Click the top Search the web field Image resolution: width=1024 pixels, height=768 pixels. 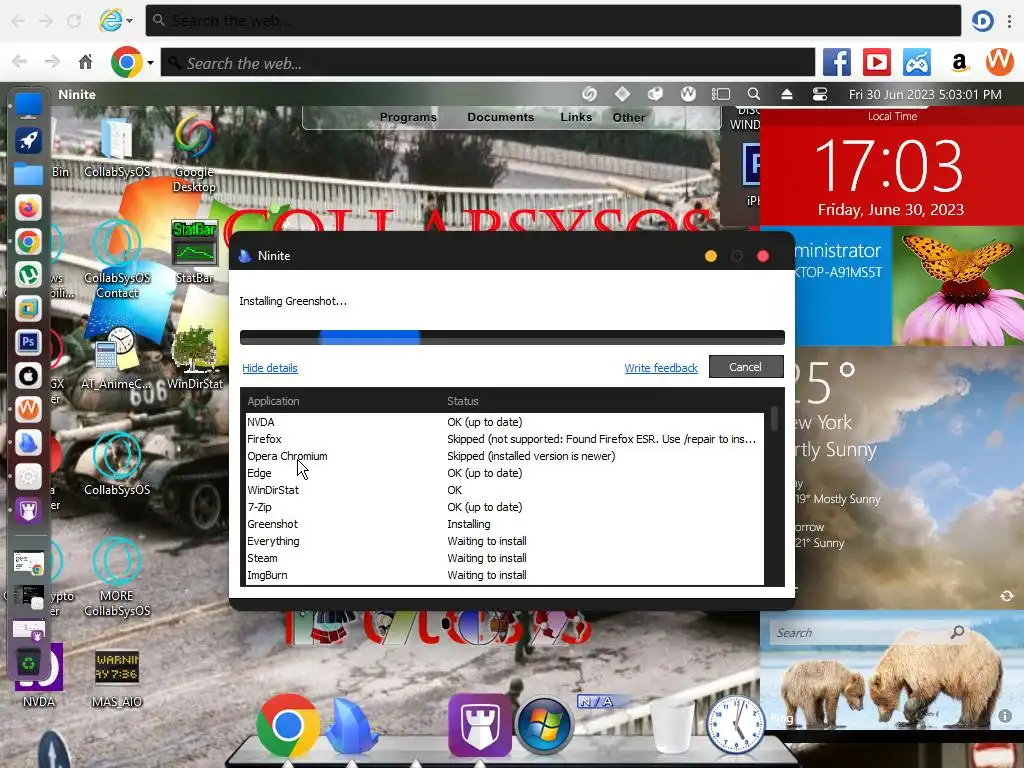(x=553, y=20)
